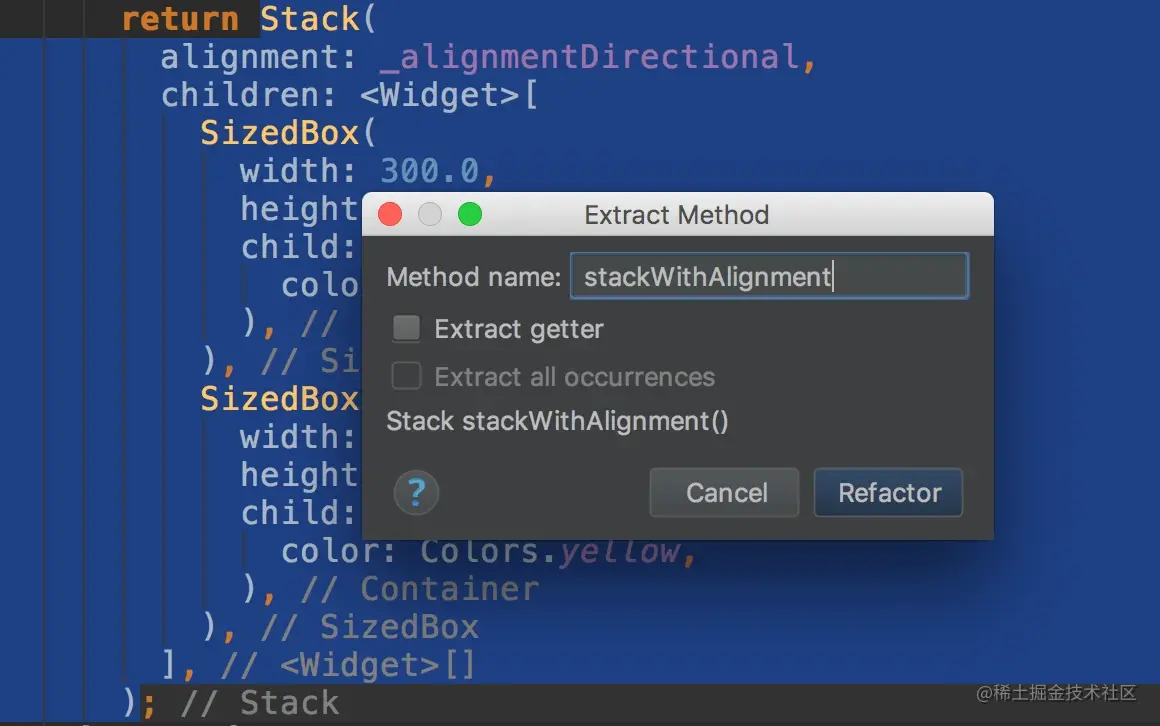Click _alignmentDirectional in the editor
The width and height of the screenshot is (1160, 726).
point(590,57)
